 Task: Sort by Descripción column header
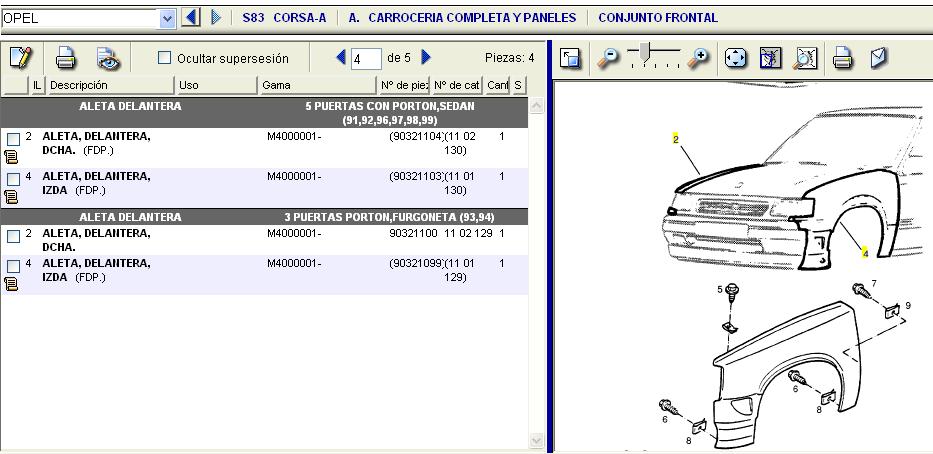110,85
